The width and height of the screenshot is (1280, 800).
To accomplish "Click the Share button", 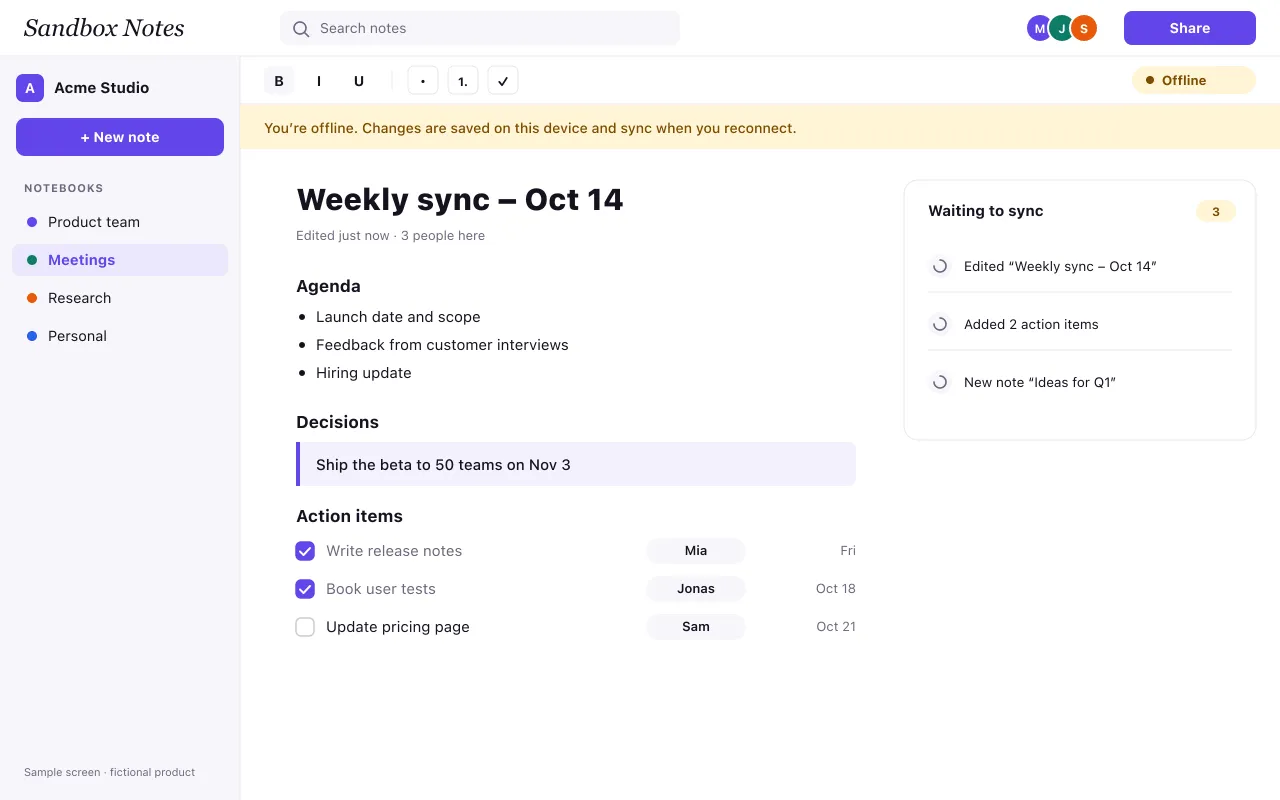I will point(1190,28).
